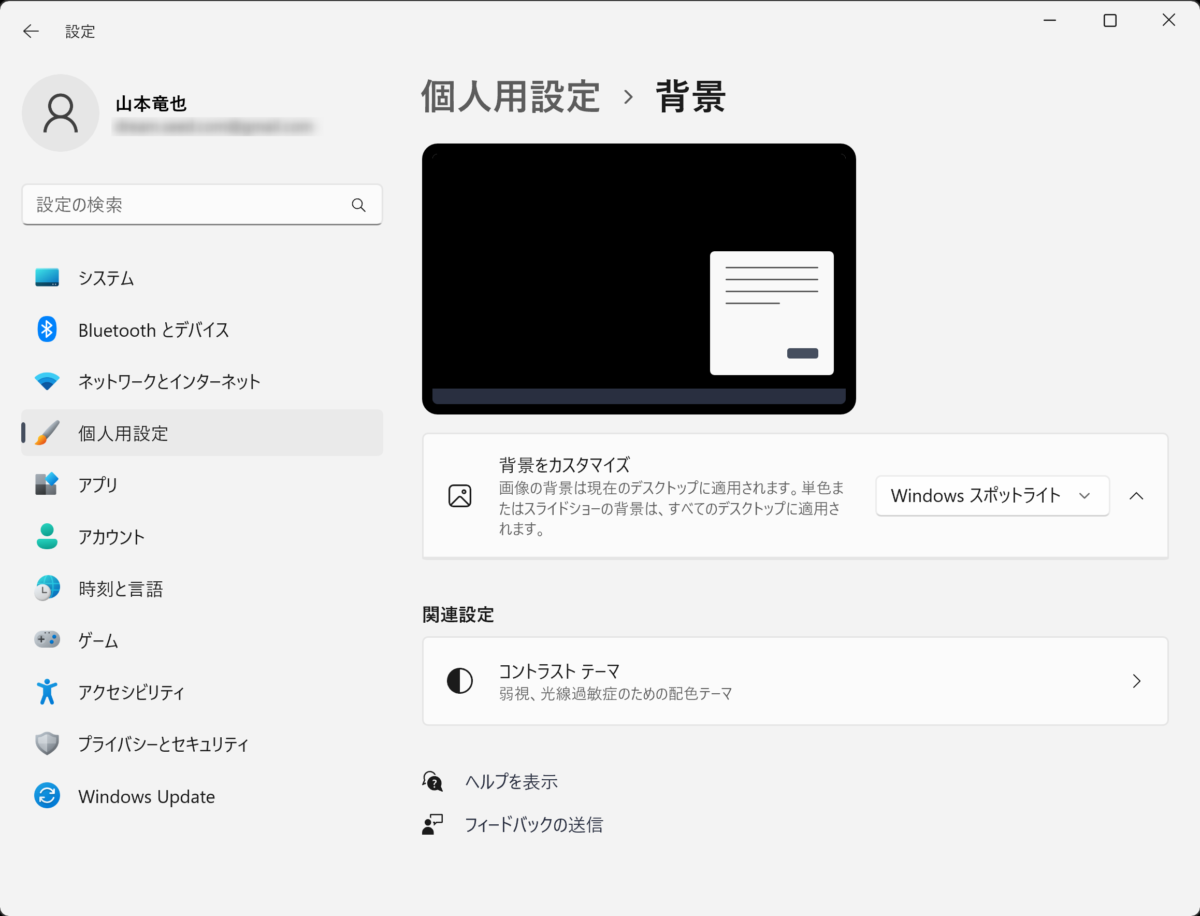Click the contrast half-circle icon
The width and height of the screenshot is (1200, 916).
click(x=460, y=681)
